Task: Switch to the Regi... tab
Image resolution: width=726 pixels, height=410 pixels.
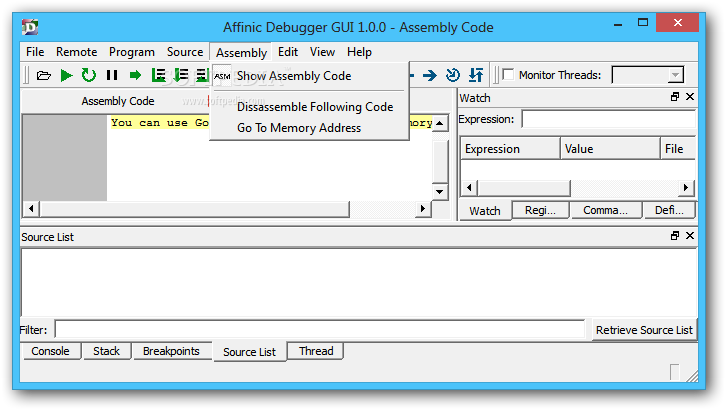Action: (x=540, y=211)
